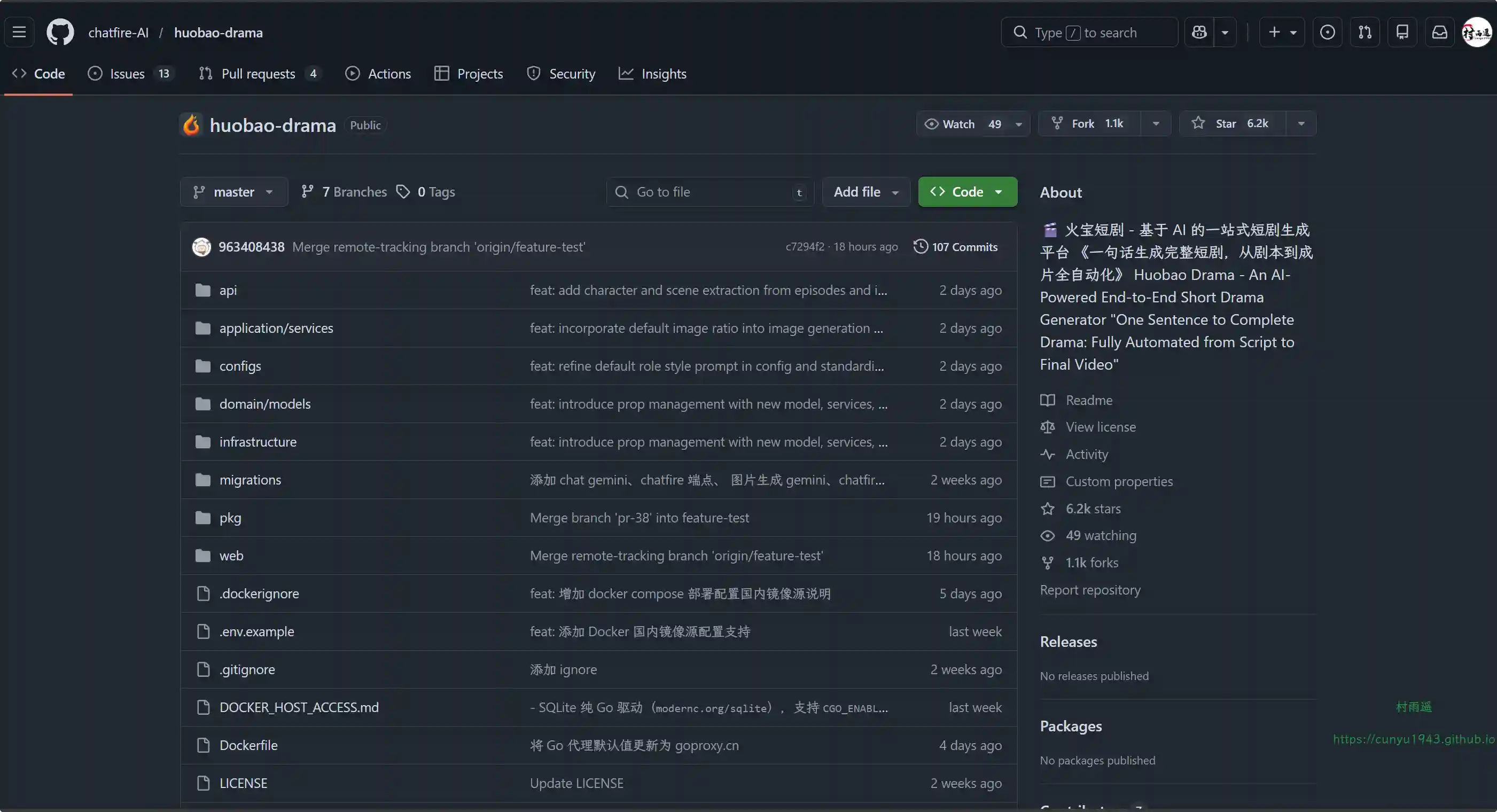Viewport: 1497px width, 812px height.
Task: Open the Copilot chat icon
Action: 1199,33
